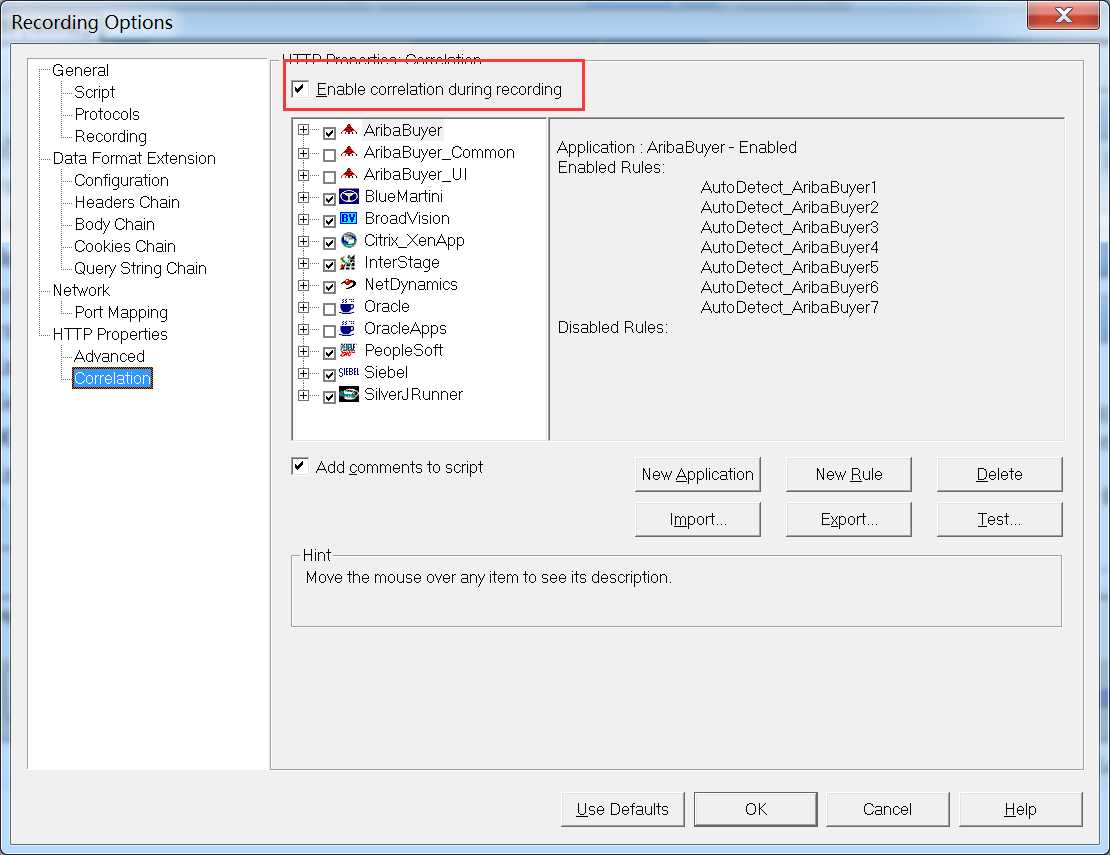The width and height of the screenshot is (1110, 855).
Task: Click the Citrix_XenApp globe icon
Action: pos(349,240)
